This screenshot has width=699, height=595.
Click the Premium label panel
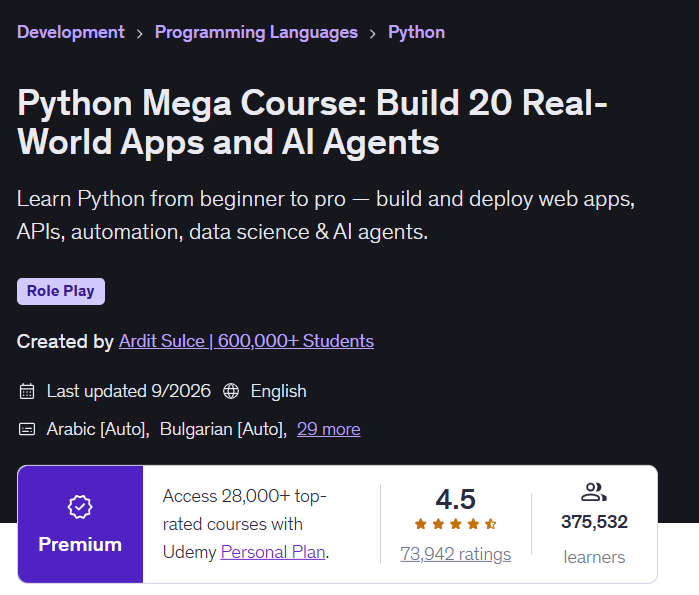(x=80, y=524)
